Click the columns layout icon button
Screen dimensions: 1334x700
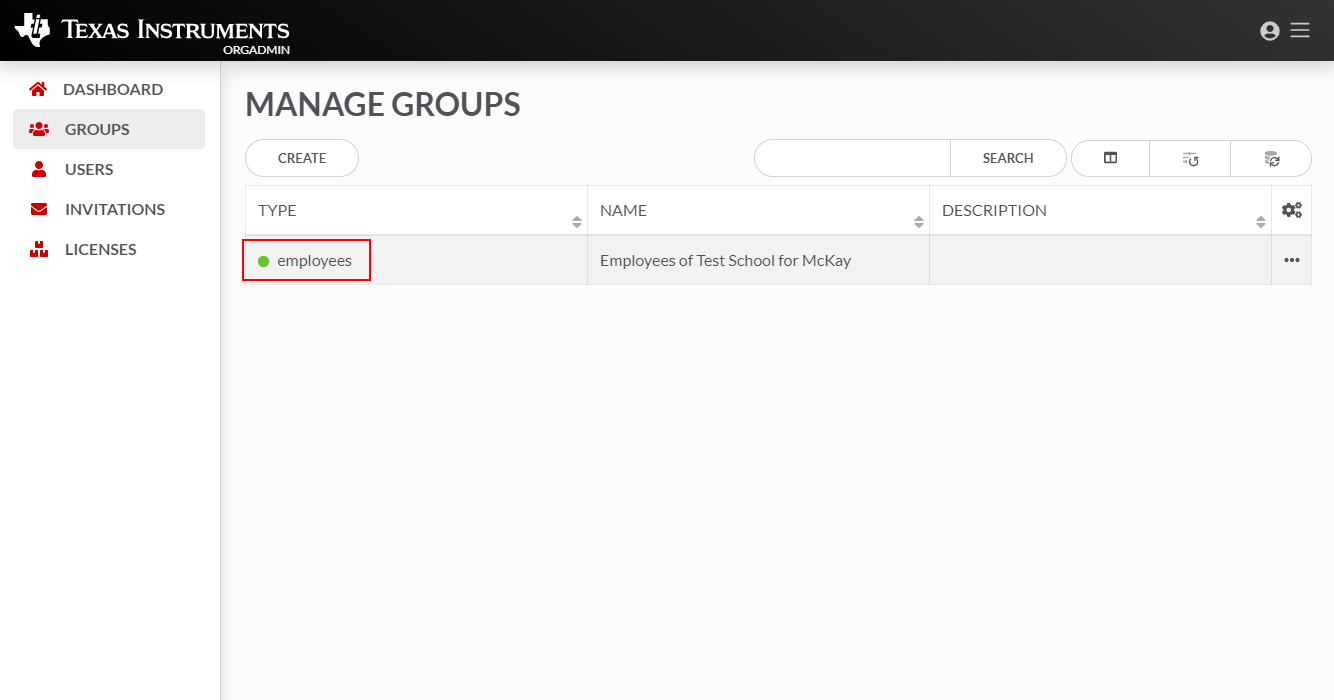1110,158
